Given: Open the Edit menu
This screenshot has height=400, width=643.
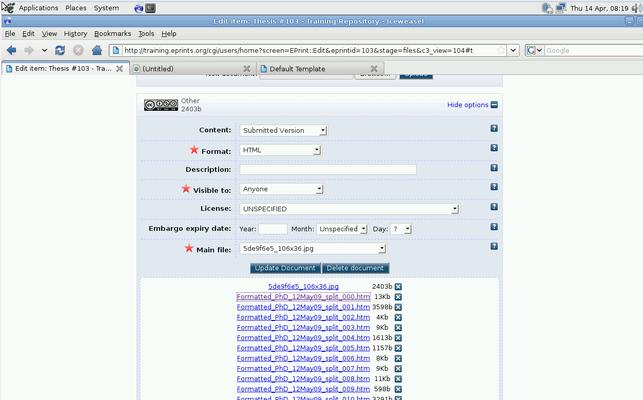Looking at the screenshot, I should click(x=28, y=34).
